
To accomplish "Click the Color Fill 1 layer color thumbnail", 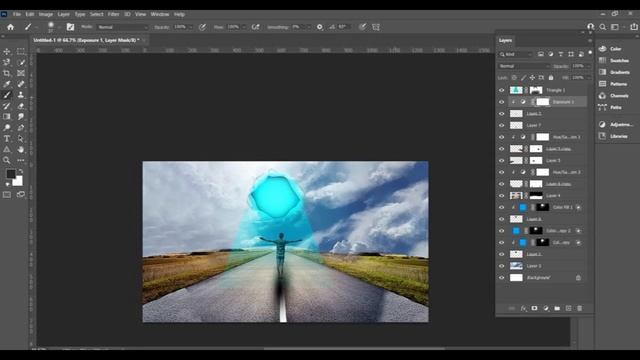I will click(523, 207).
